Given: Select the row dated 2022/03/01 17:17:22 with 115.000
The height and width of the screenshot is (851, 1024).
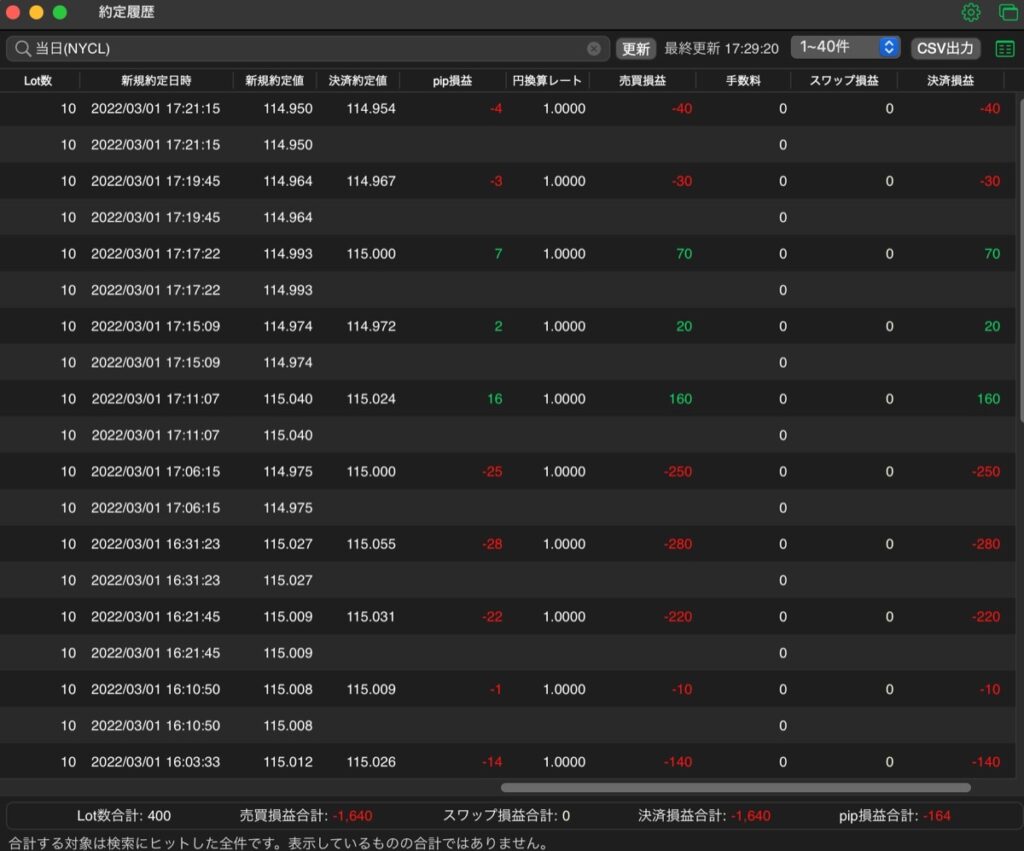Looking at the screenshot, I should pyautogui.click(x=508, y=253).
